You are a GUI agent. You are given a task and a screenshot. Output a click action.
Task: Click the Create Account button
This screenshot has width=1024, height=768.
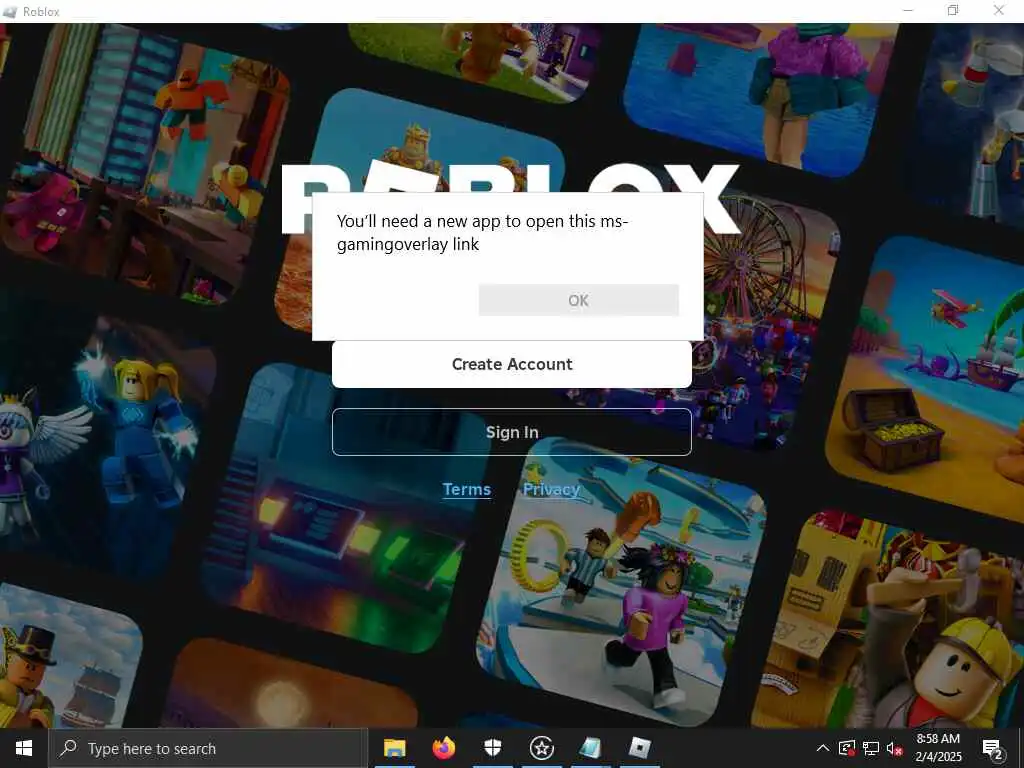(512, 364)
